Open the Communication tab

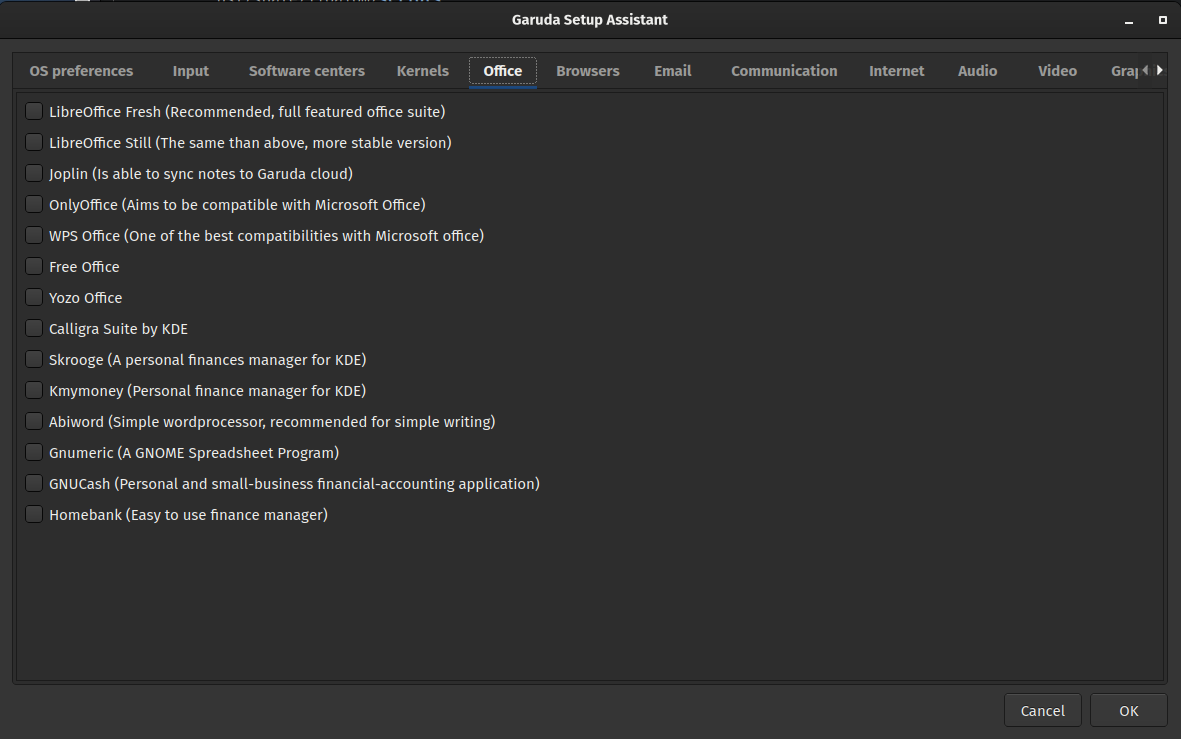[x=784, y=71]
